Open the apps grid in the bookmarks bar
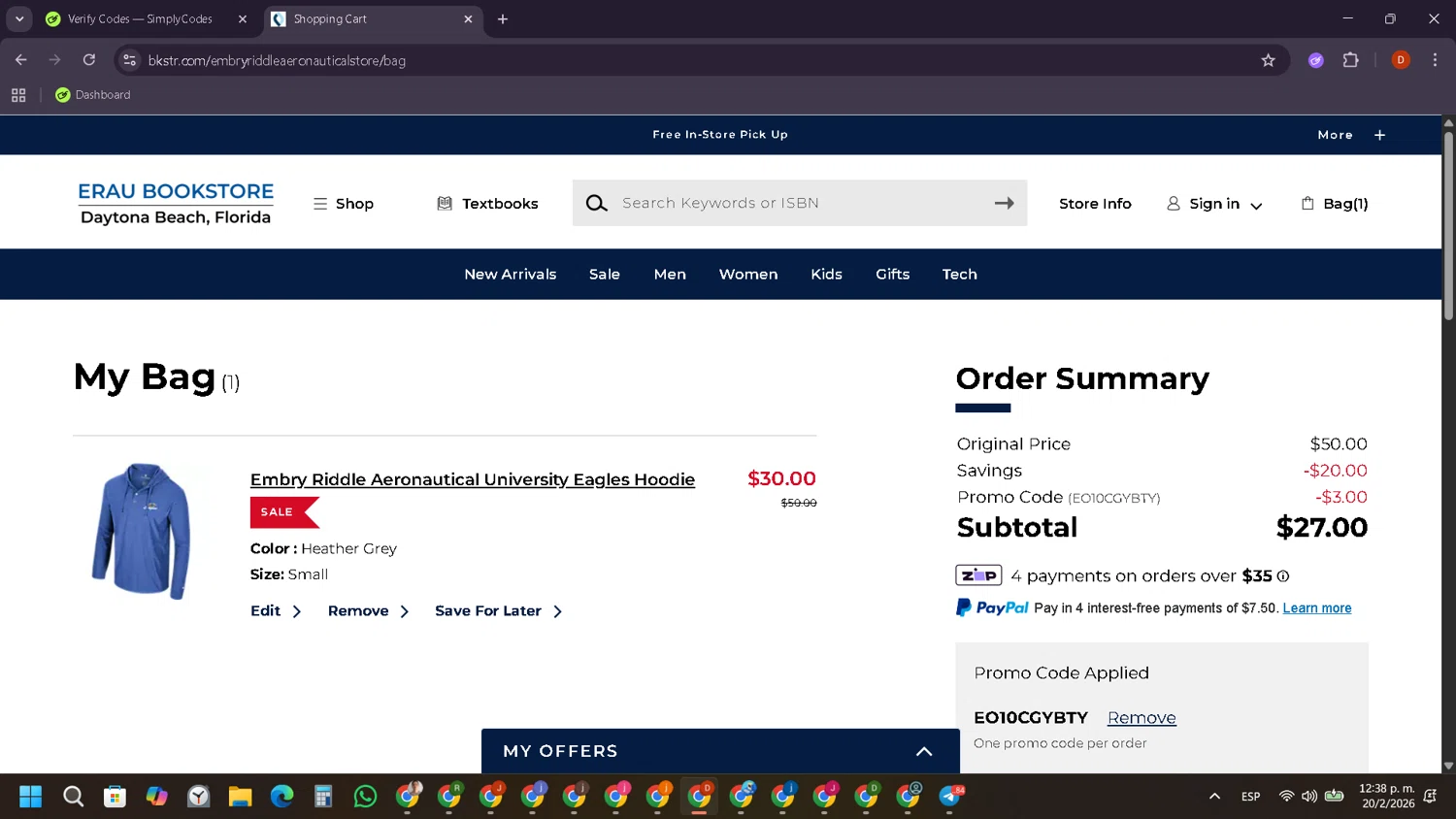 click(18, 95)
